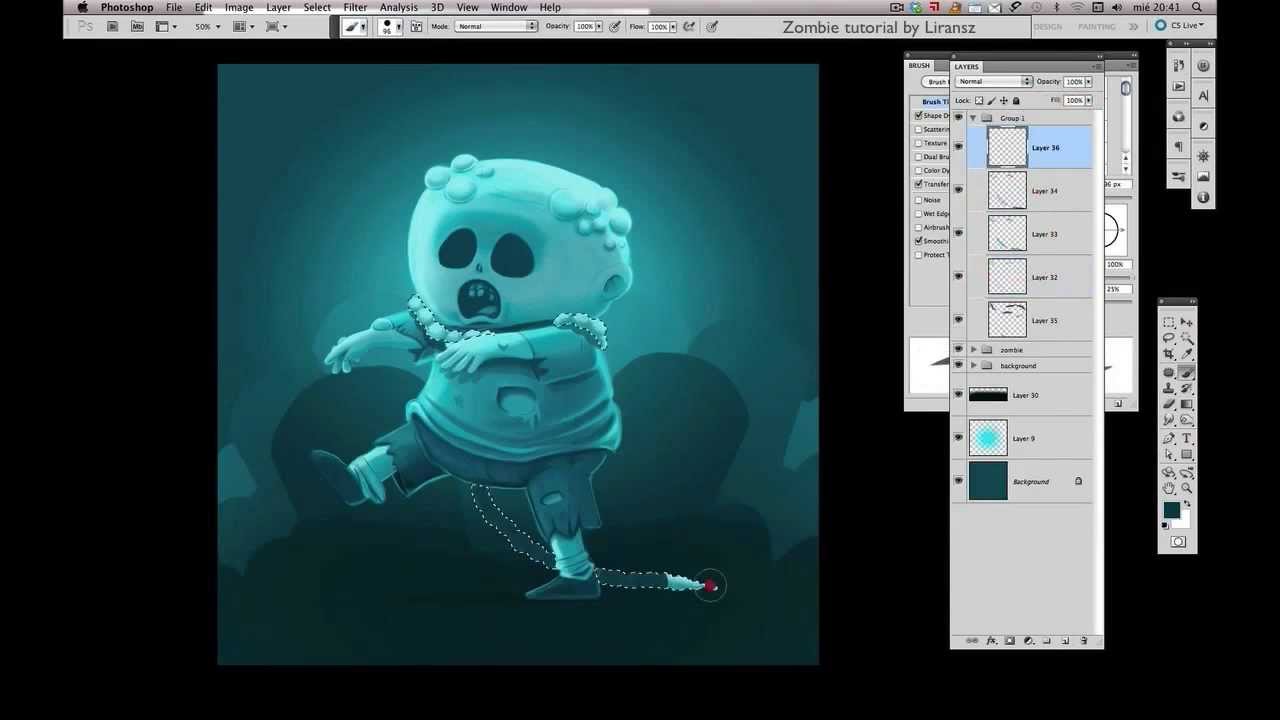Click the foreground color swatch

[1171, 509]
